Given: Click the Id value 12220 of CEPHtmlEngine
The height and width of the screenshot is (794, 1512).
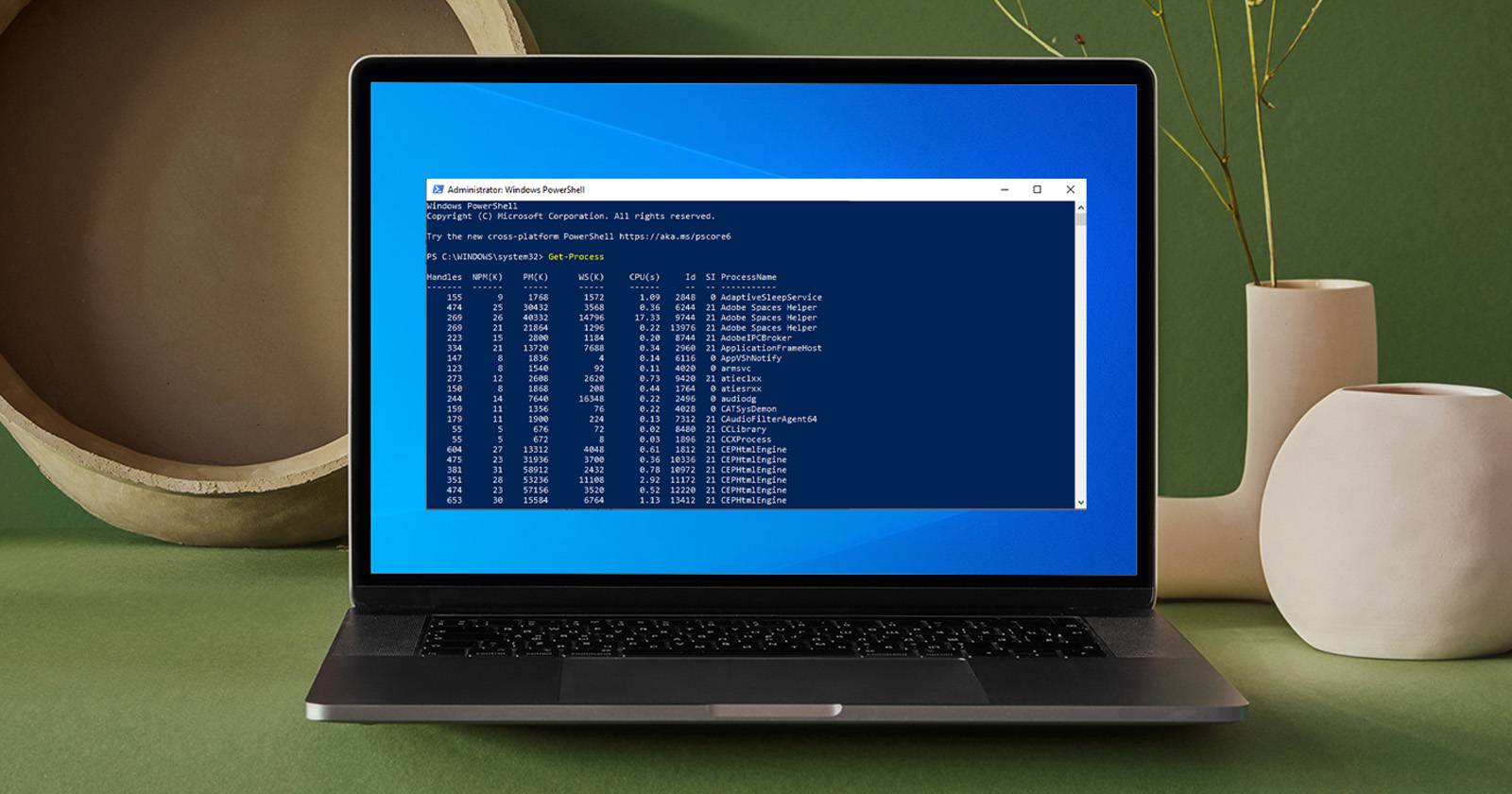Looking at the screenshot, I should coord(682,490).
